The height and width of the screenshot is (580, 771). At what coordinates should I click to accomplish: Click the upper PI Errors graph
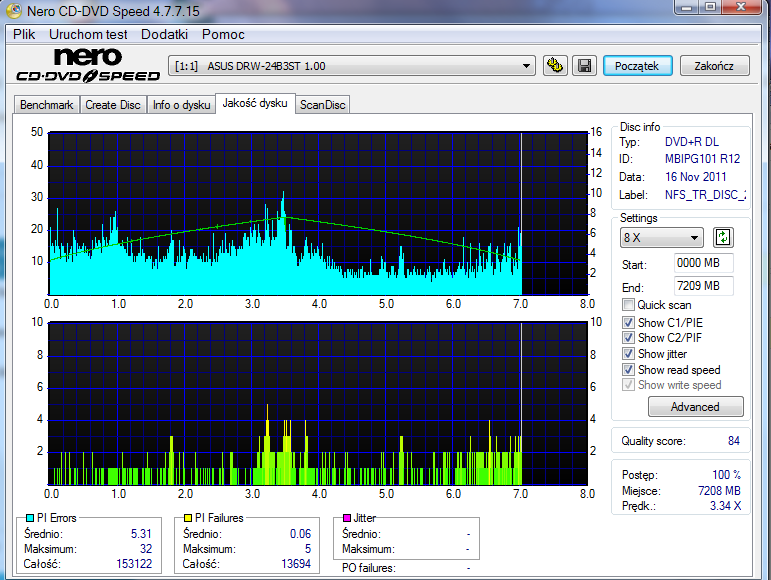coord(318,213)
